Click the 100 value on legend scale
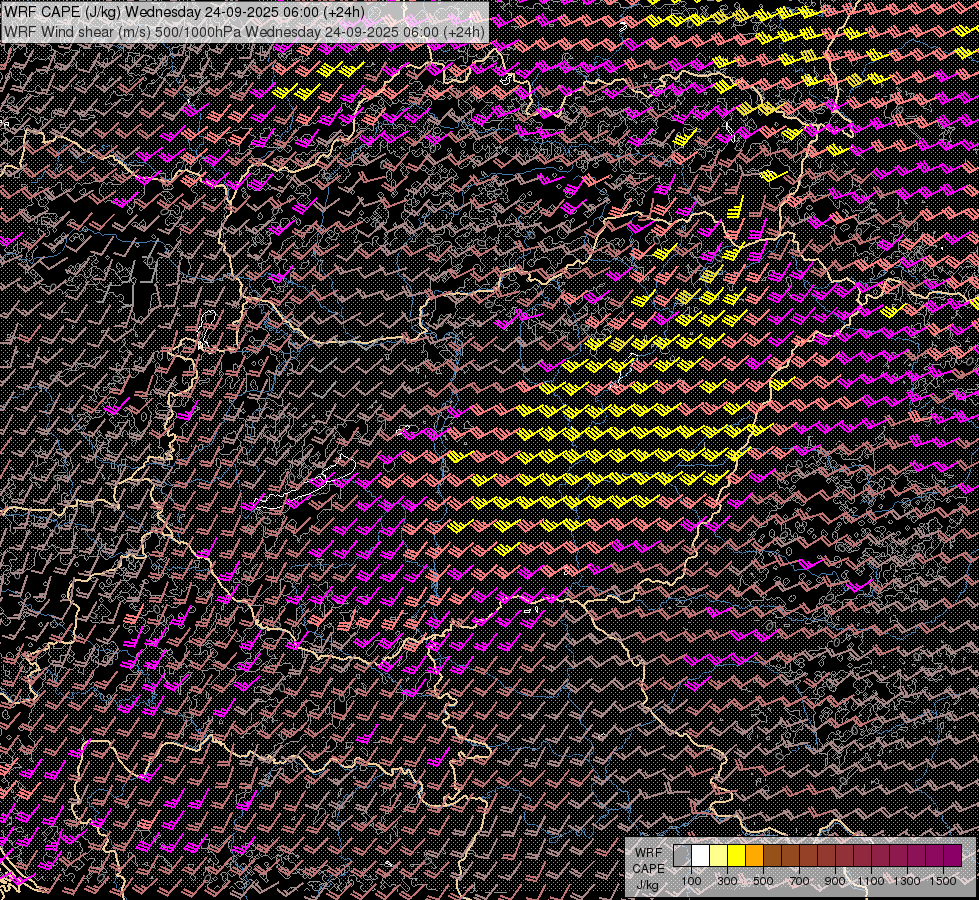979x900 pixels. [x=691, y=880]
